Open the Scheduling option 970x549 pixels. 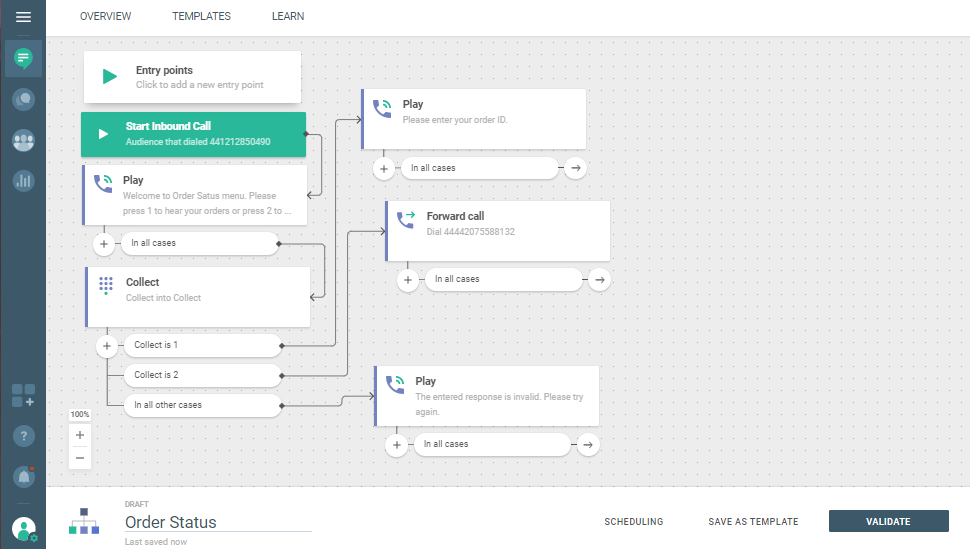point(633,521)
